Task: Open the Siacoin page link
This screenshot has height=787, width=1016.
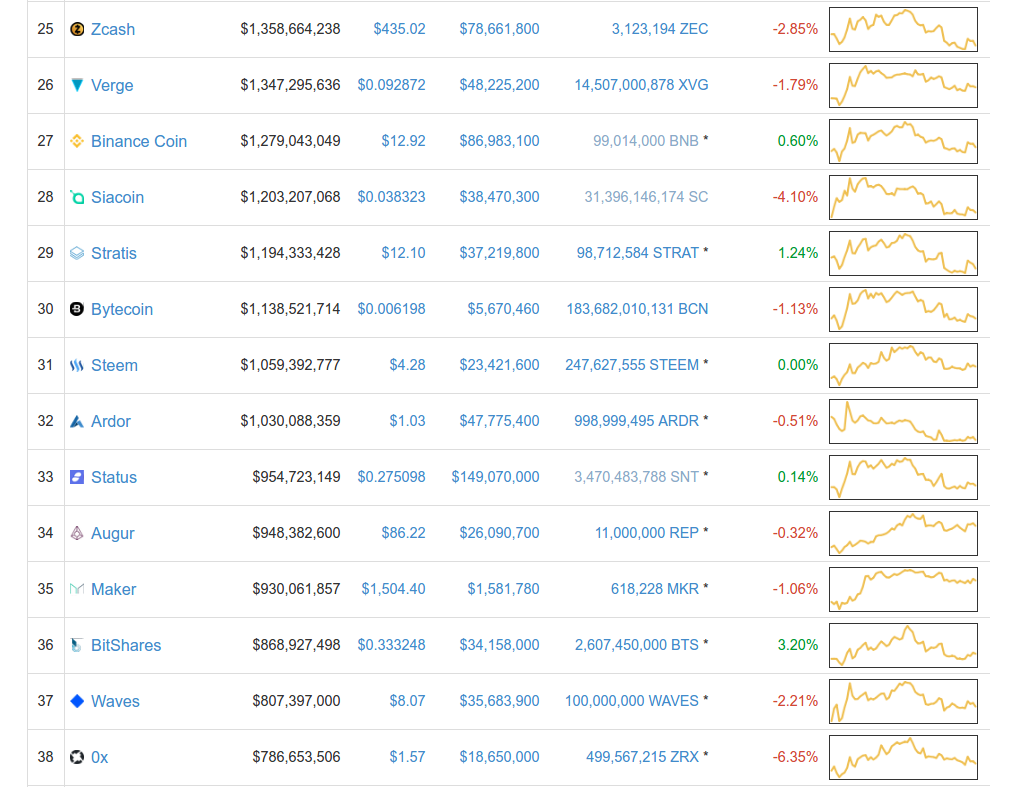Action: tap(117, 197)
